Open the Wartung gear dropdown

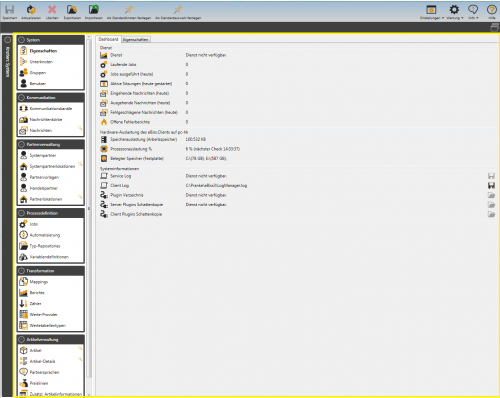(x=455, y=12)
